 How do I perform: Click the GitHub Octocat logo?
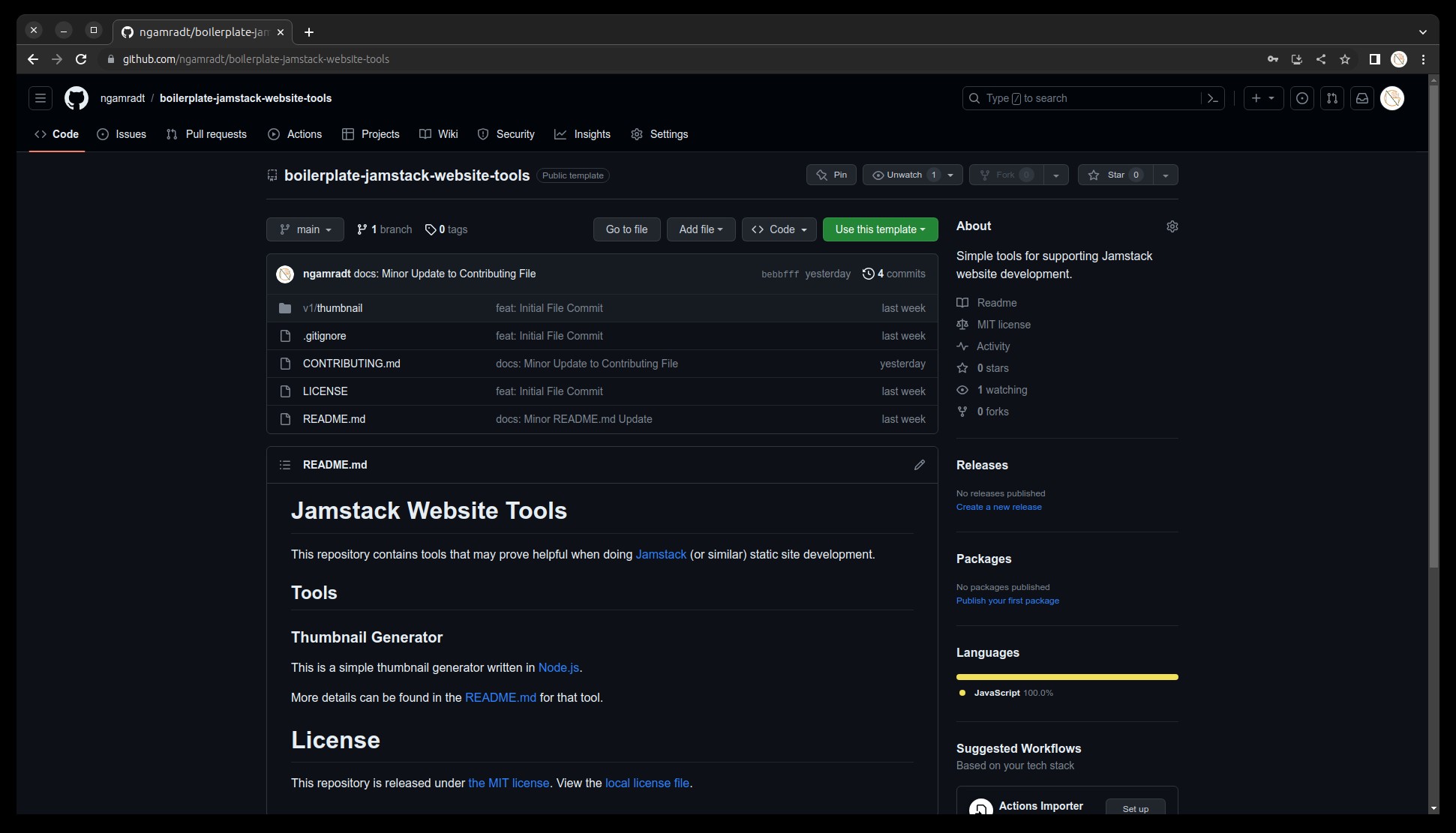coord(77,98)
